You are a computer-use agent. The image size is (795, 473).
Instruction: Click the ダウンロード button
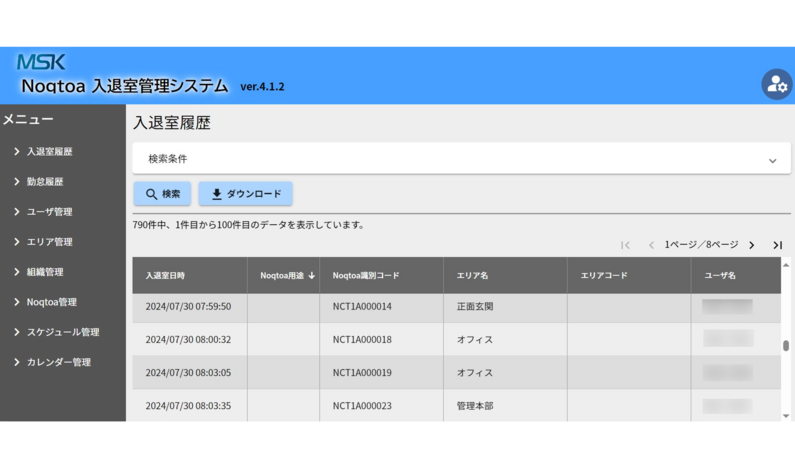pos(246,194)
